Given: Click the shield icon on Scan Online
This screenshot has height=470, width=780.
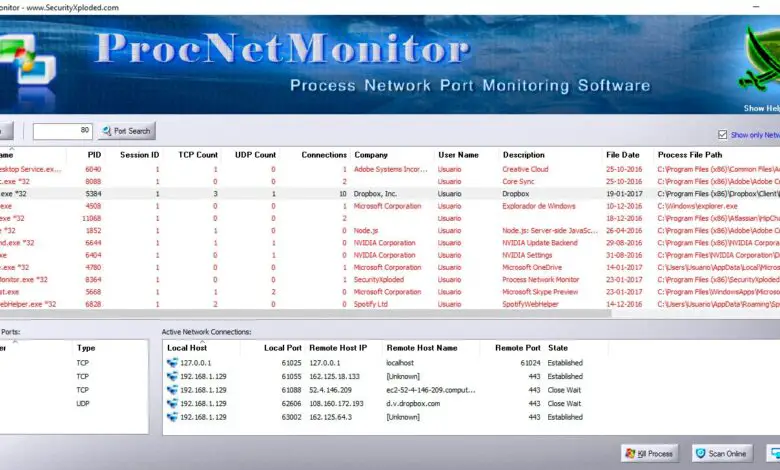Looking at the screenshot, I should [700, 454].
